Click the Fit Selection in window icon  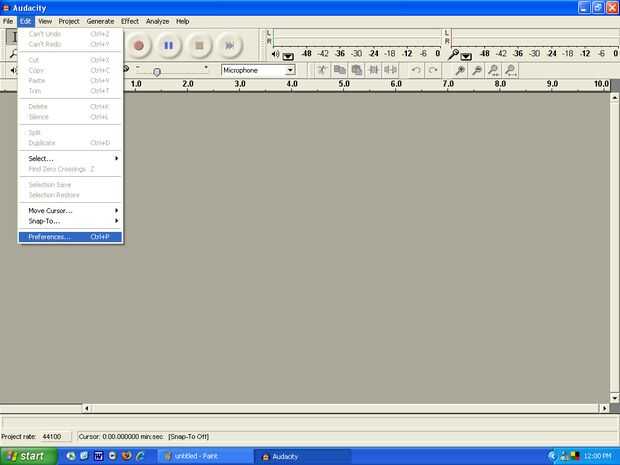point(493,70)
